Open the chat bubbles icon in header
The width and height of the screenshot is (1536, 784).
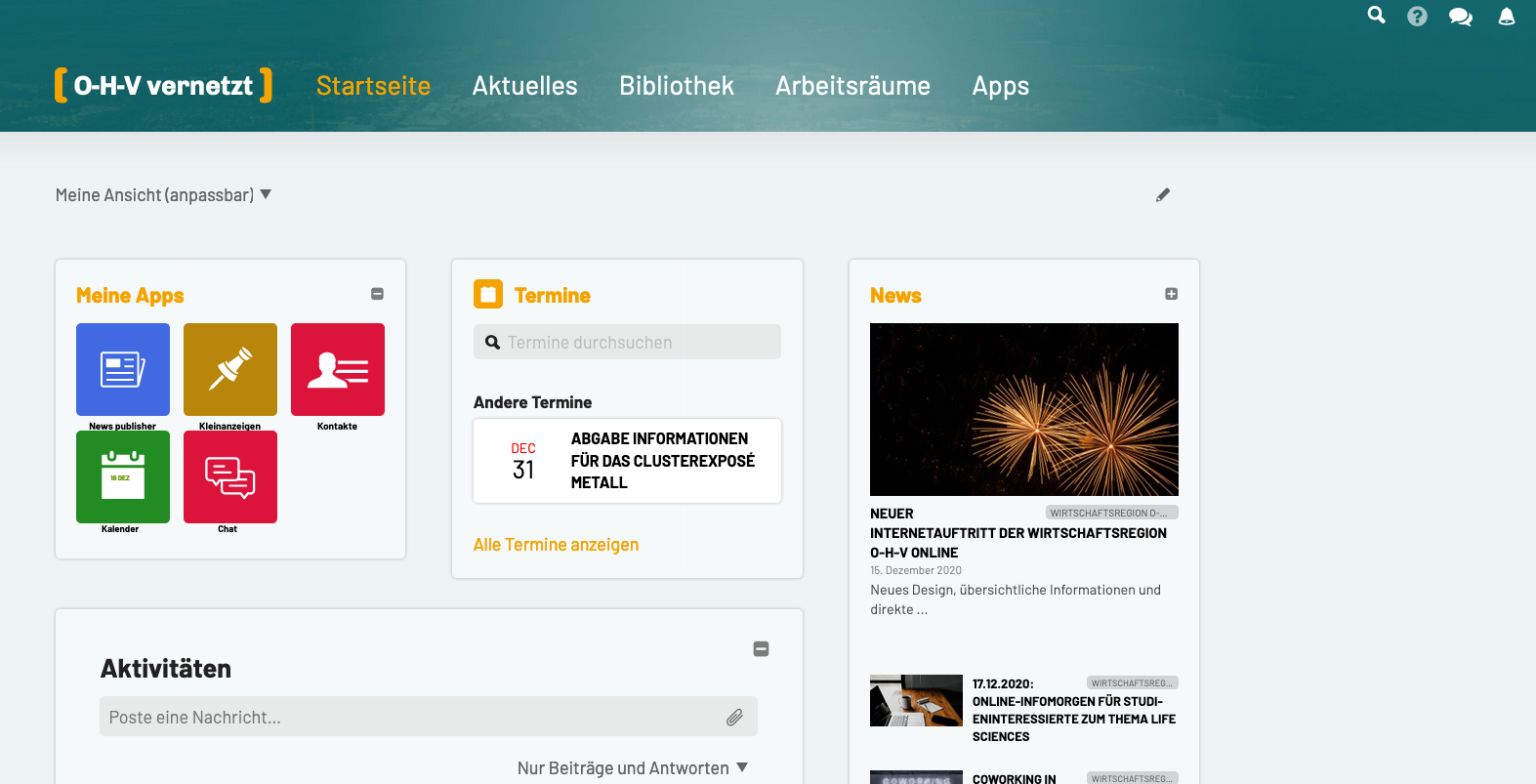coord(1460,17)
